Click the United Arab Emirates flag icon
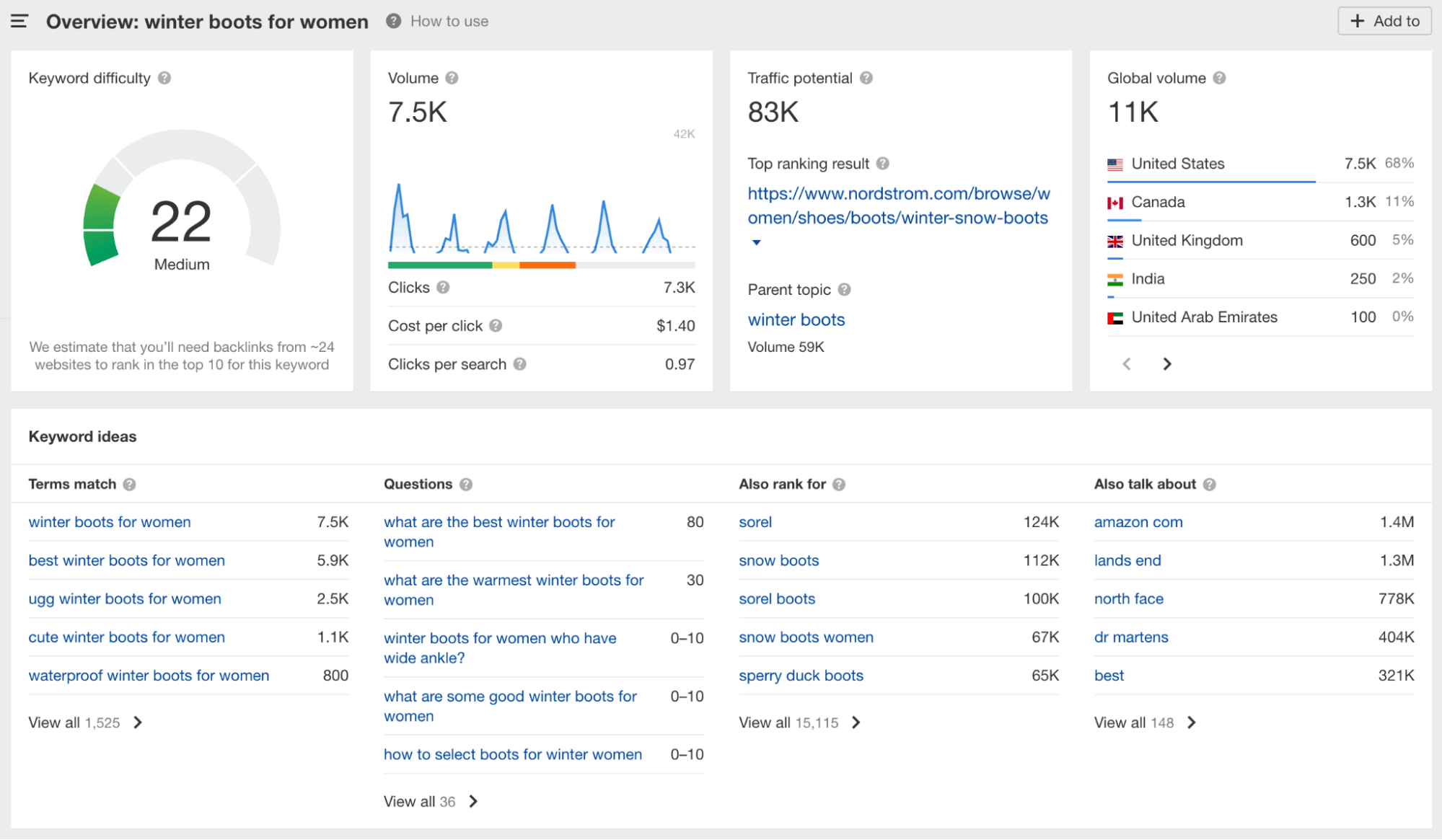 click(x=1115, y=317)
